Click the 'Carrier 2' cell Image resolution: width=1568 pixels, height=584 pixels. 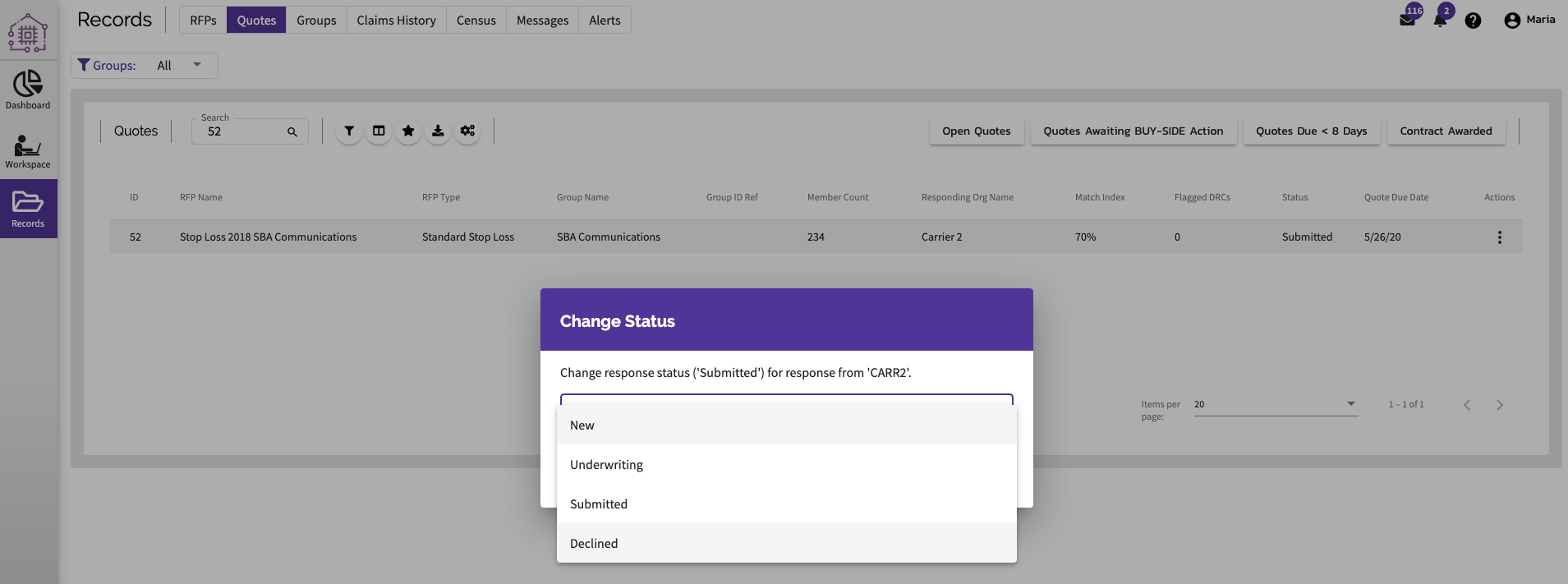[x=941, y=237]
